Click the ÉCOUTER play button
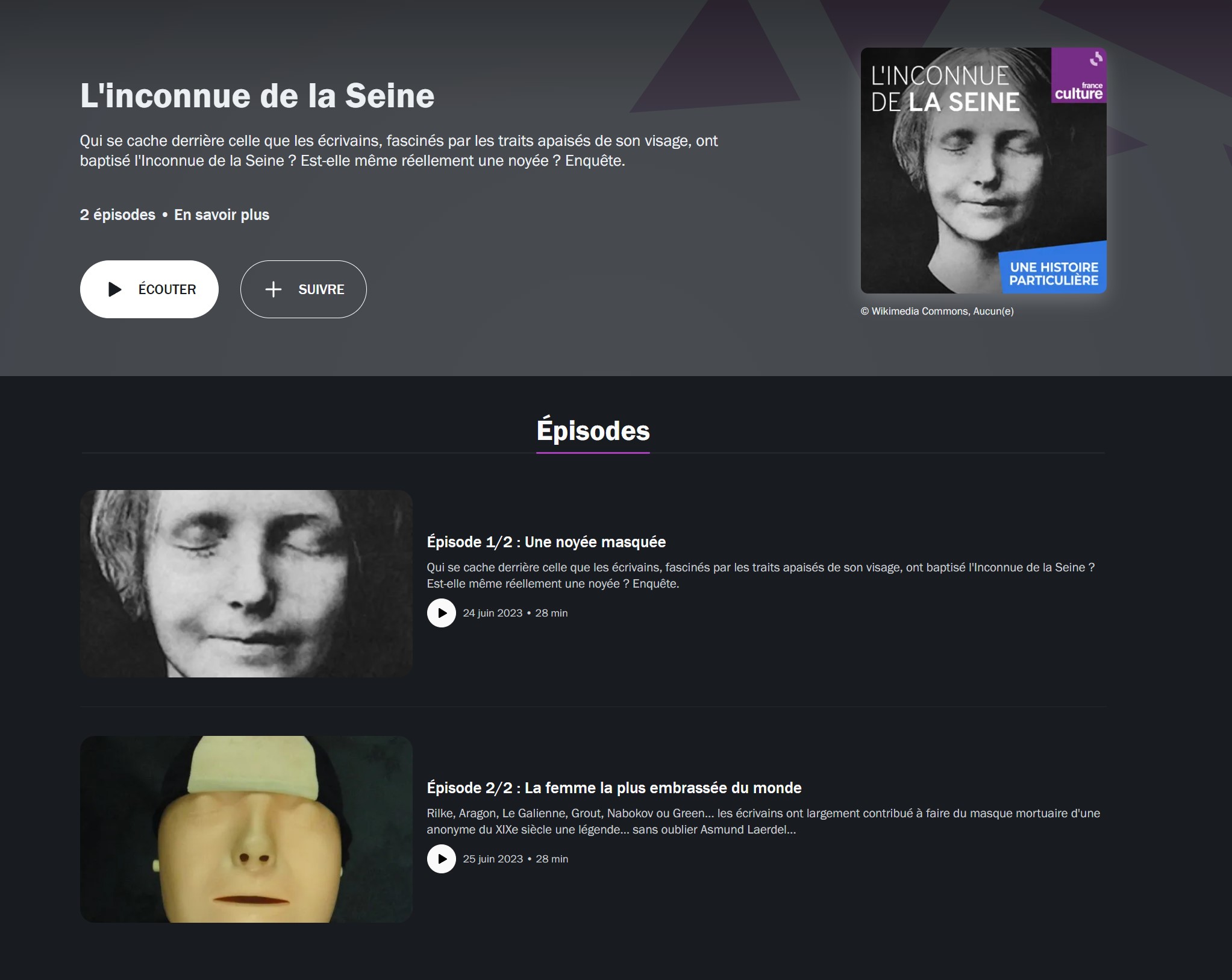 [149, 289]
